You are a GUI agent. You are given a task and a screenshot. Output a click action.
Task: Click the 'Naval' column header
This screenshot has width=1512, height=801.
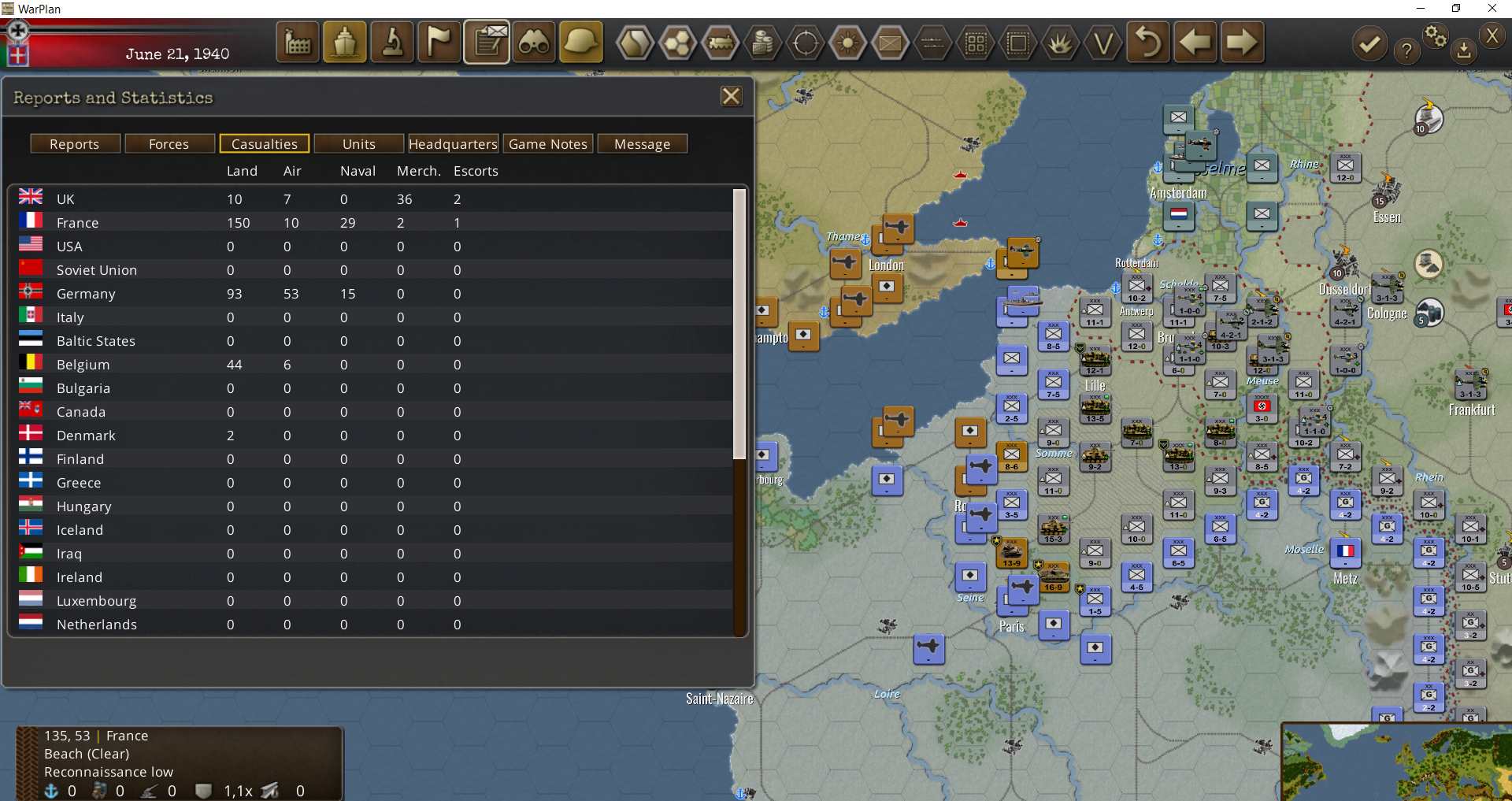(358, 171)
